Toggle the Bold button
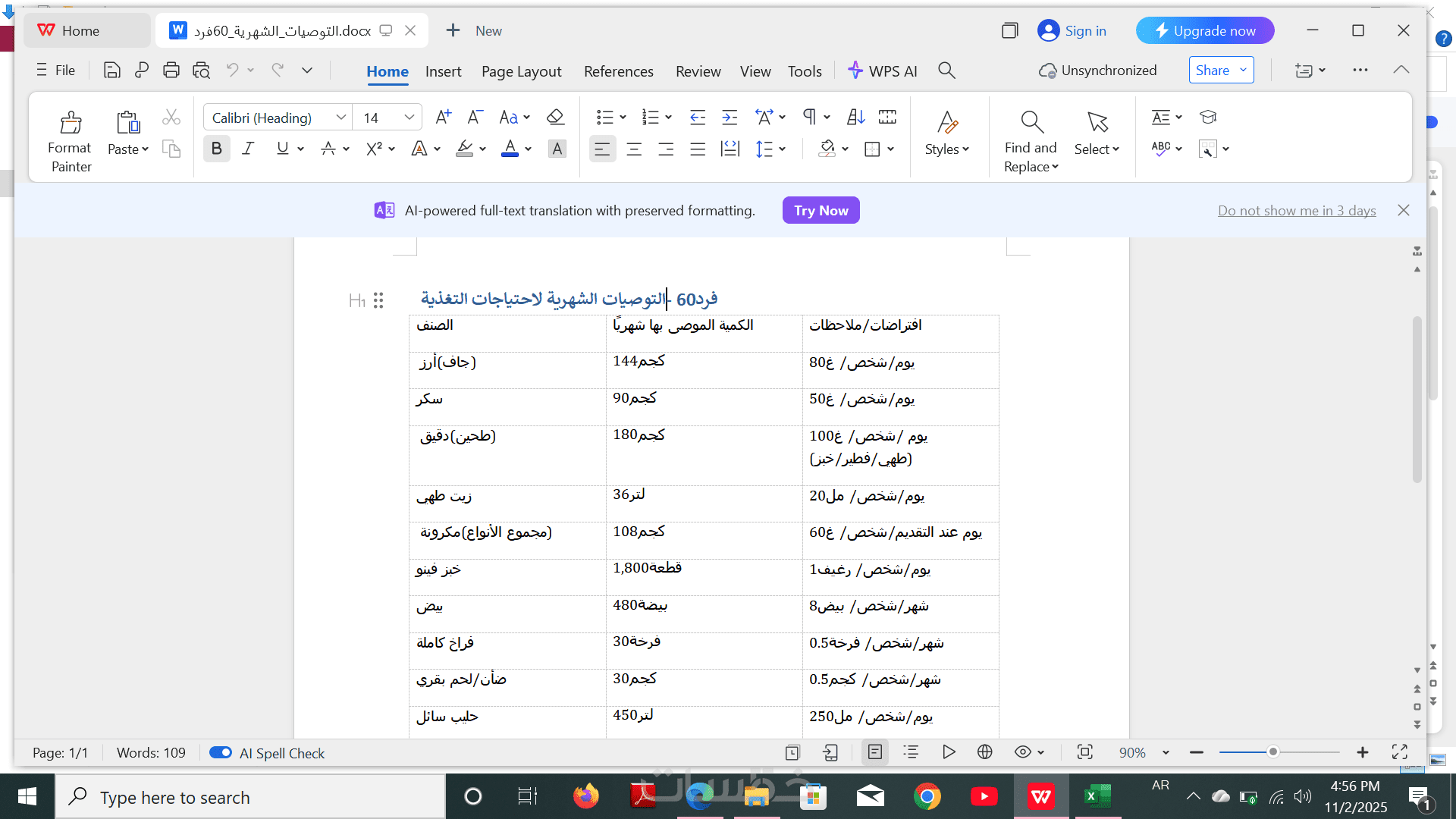1456x819 pixels. pos(217,149)
